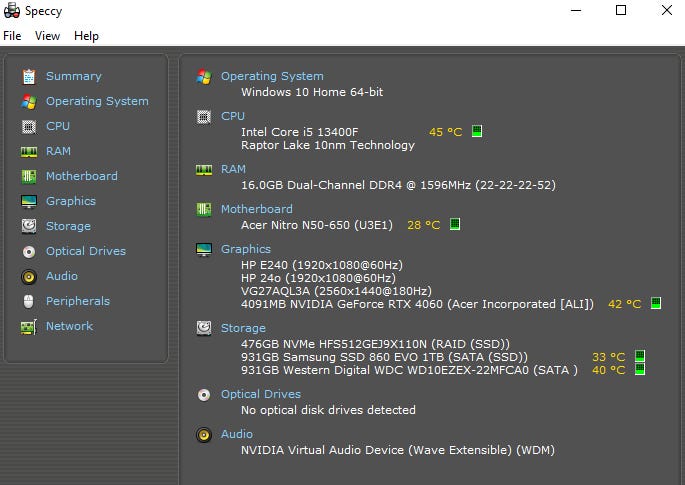Click the Audio speaker icon in sidebar
The image size is (685, 485).
[28, 276]
